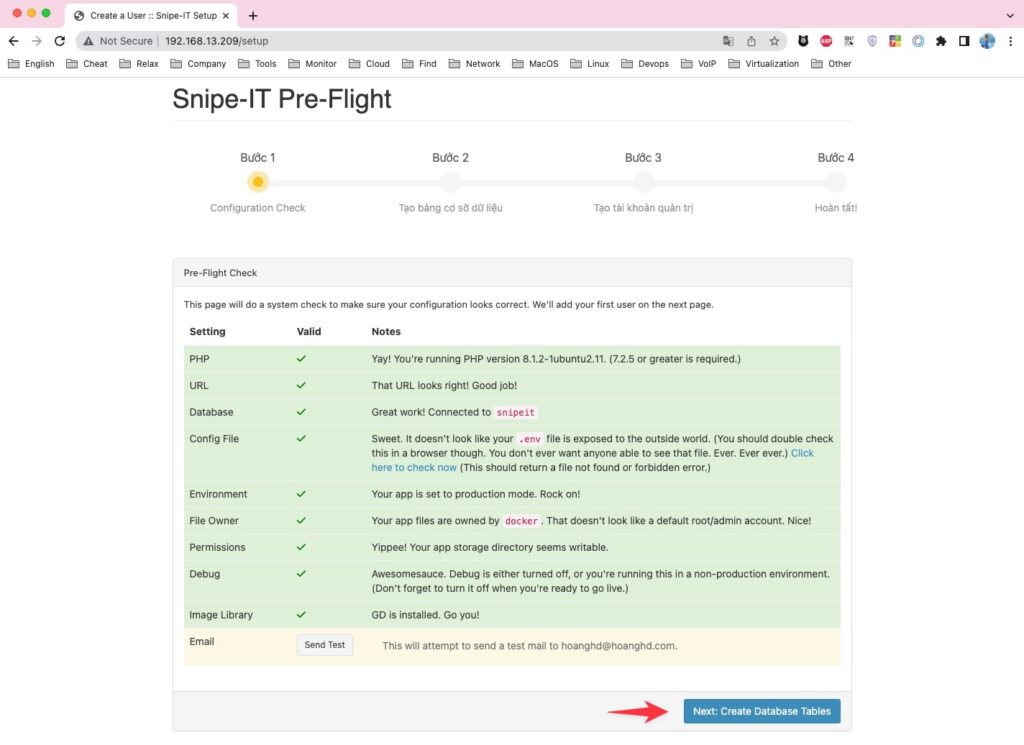The width and height of the screenshot is (1024, 745).
Task: Click the 'File Owner' setting cell
Action: tap(214, 521)
